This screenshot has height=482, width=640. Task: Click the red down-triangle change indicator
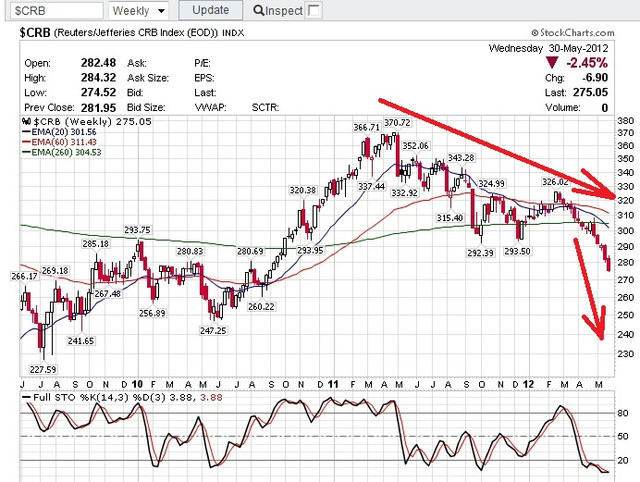pyautogui.click(x=552, y=63)
